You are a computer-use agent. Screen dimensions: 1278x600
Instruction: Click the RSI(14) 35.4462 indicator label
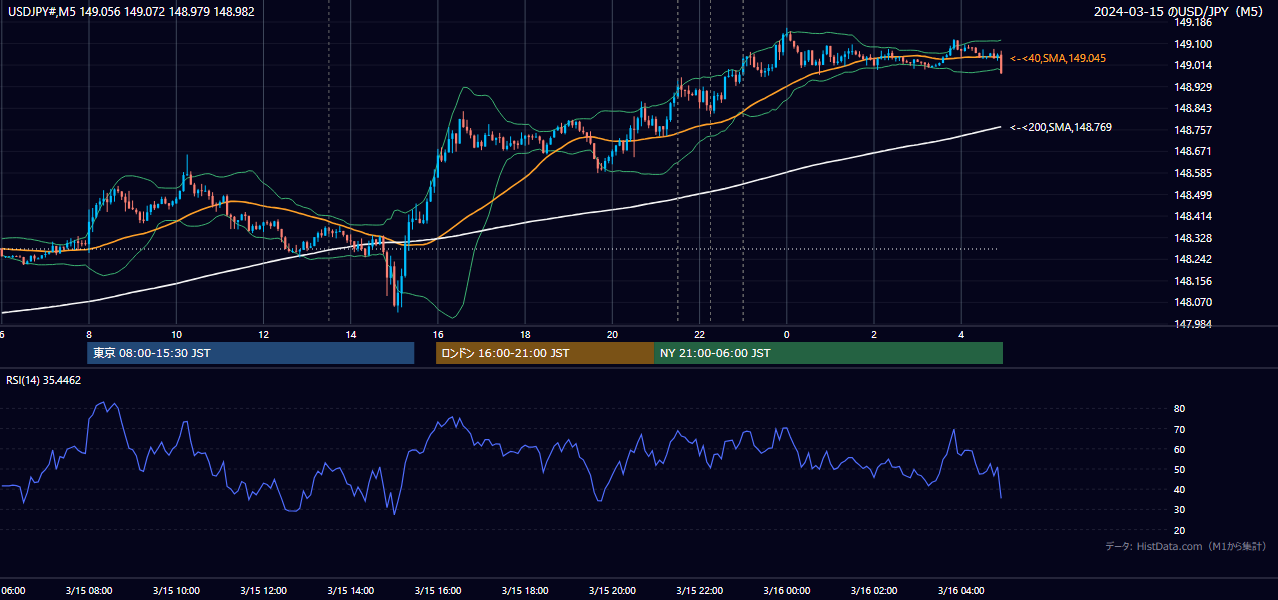44,380
